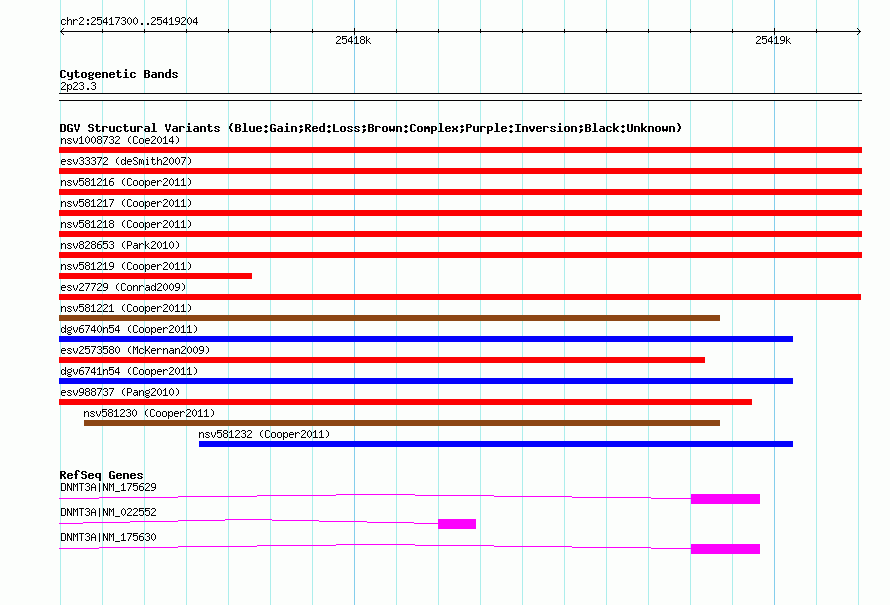
Task: Open variant label esv988737 (Pang2010)
Action: [120, 392]
